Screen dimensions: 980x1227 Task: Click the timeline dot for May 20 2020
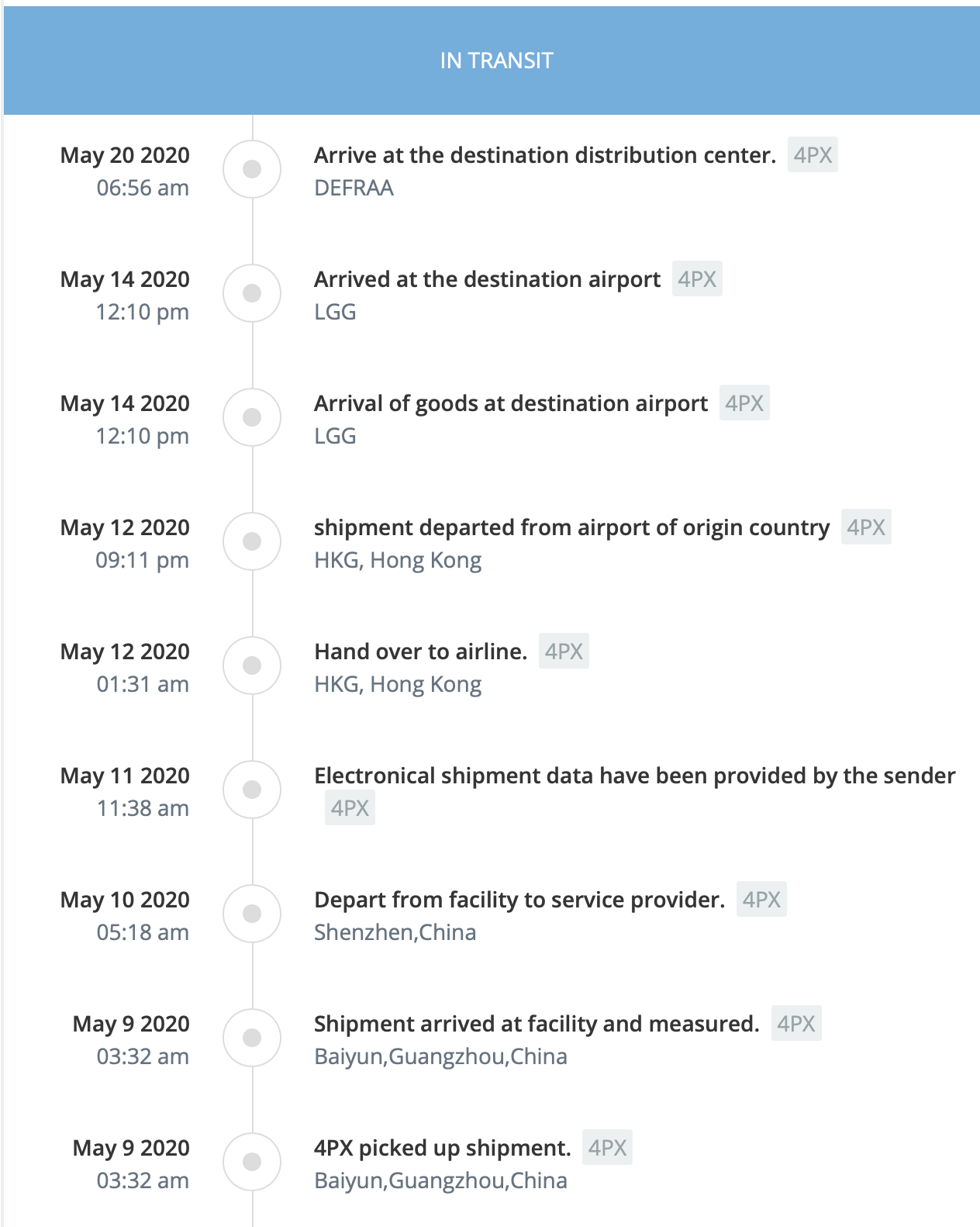click(x=252, y=169)
